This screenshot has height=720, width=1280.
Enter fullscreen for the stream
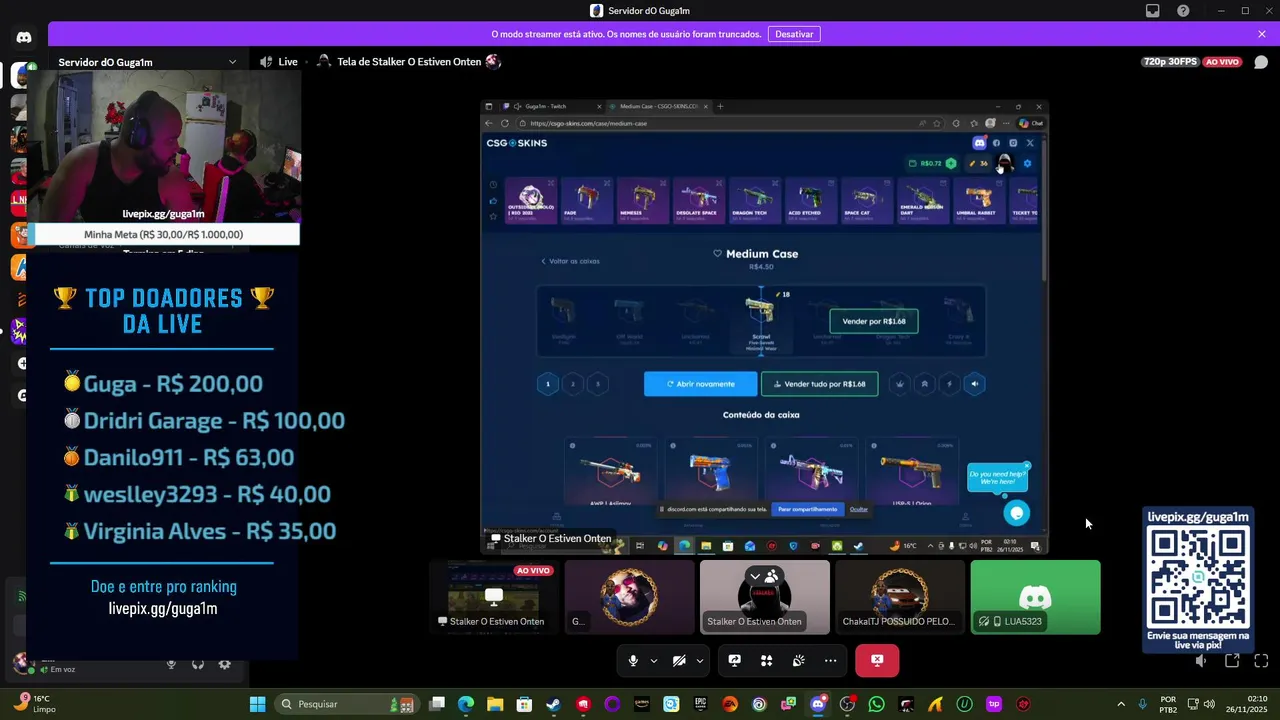tap(1261, 661)
